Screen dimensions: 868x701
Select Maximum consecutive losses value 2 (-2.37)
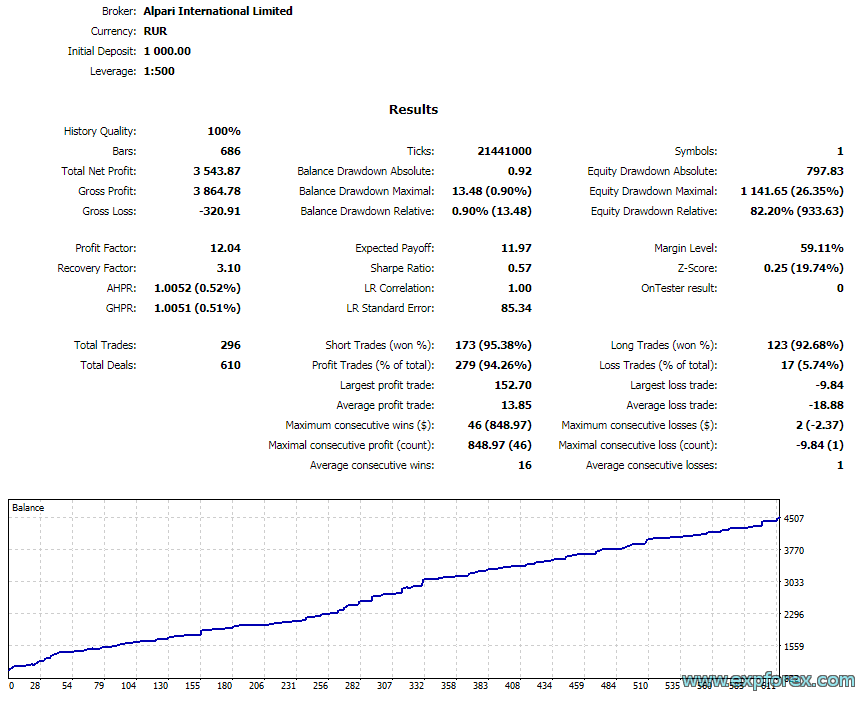point(820,425)
